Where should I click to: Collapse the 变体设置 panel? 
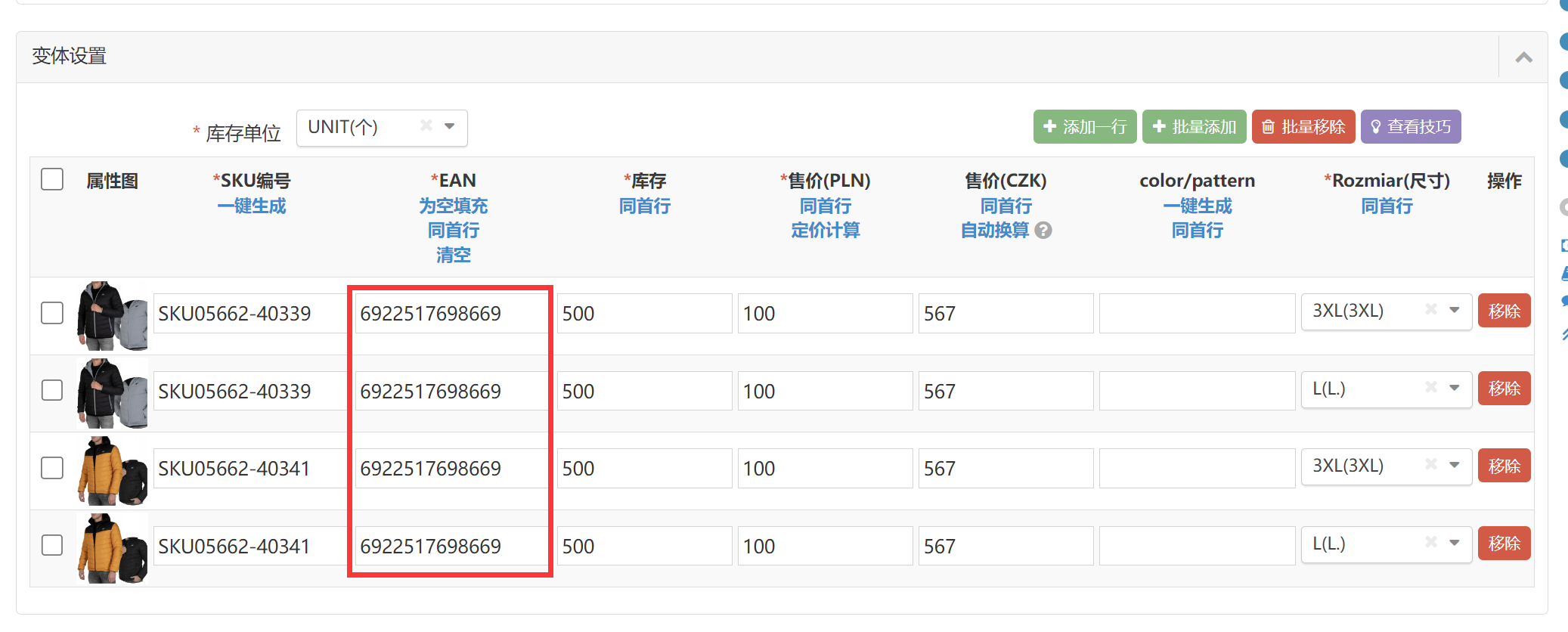1523,57
